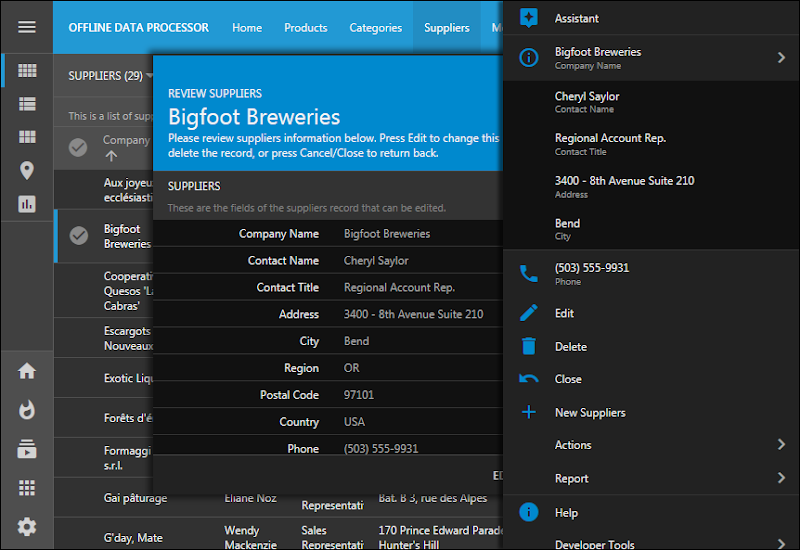This screenshot has height=550, width=800.
Task: Open the apps grid icon in the sidebar
Action: 27,488
